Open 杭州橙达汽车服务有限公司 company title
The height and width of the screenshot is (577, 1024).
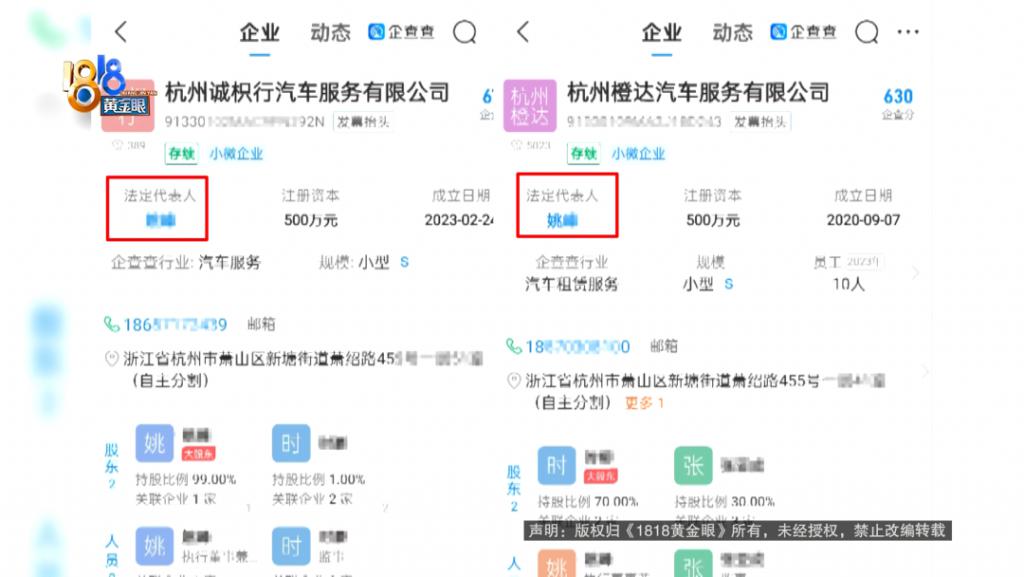tap(698, 93)
